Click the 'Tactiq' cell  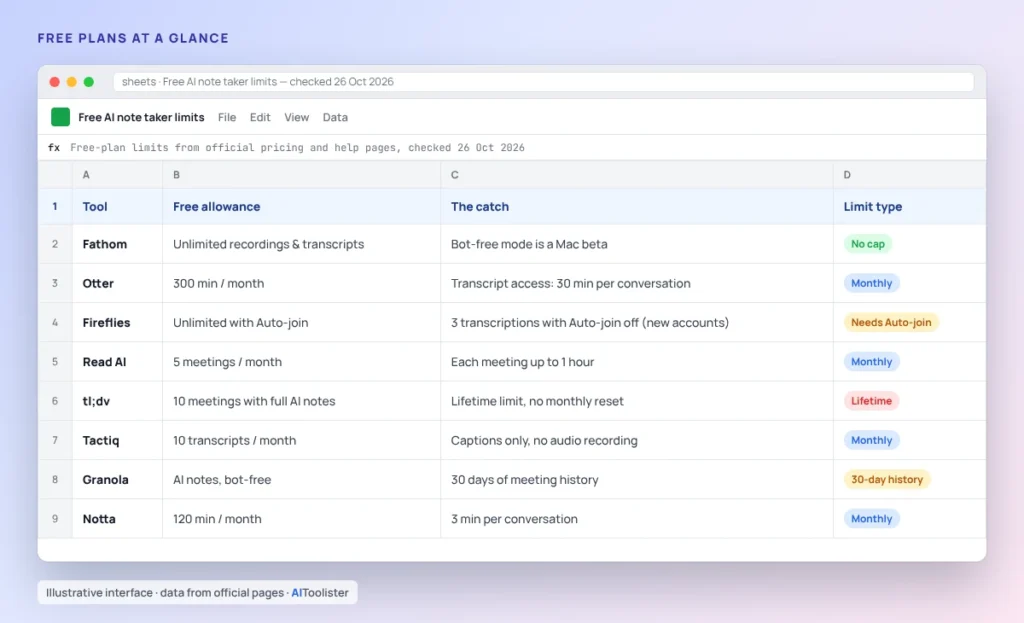[118, 440]
